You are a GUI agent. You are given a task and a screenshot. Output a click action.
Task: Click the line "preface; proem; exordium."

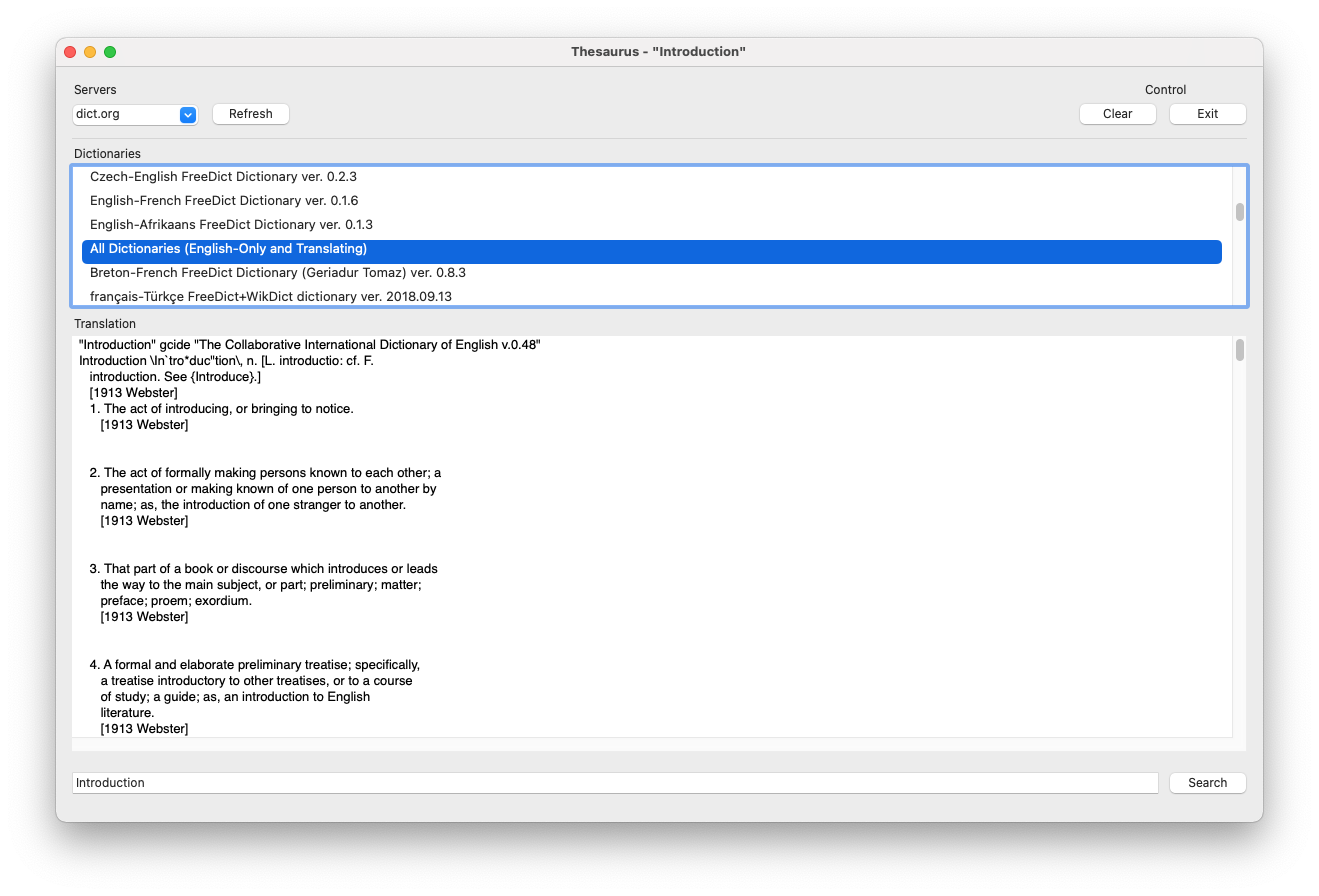pos(176,601)
